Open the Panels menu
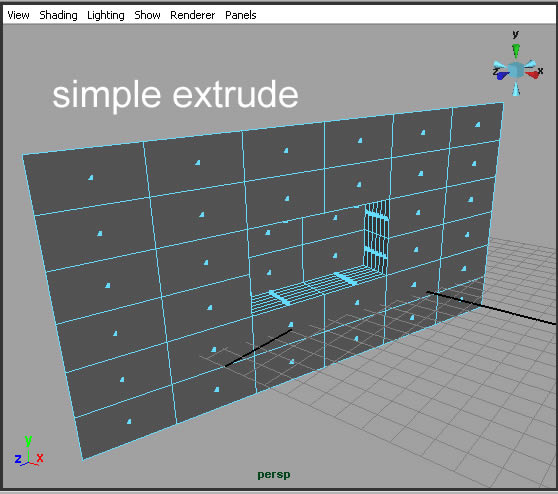Image resolution: width=558 pixels, height=494 pixels. coord(241,15)
